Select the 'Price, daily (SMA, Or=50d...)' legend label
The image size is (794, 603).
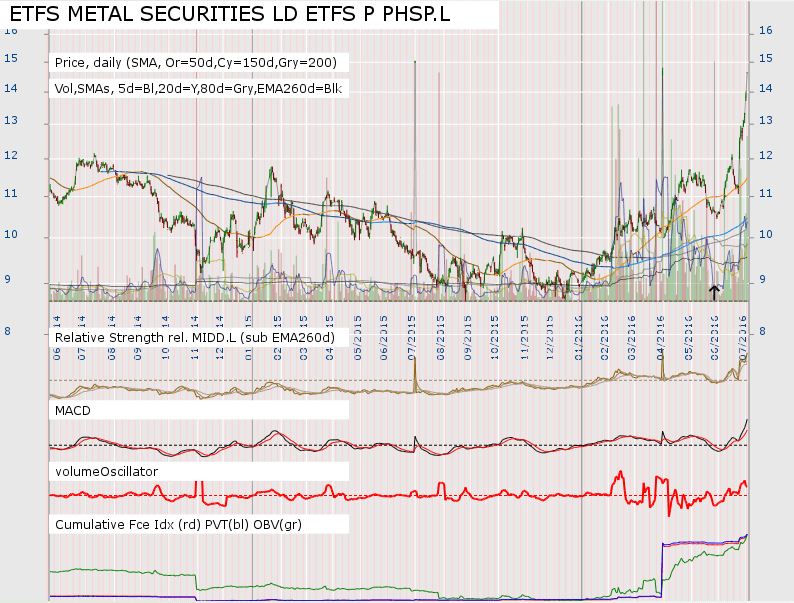point(195,63)
